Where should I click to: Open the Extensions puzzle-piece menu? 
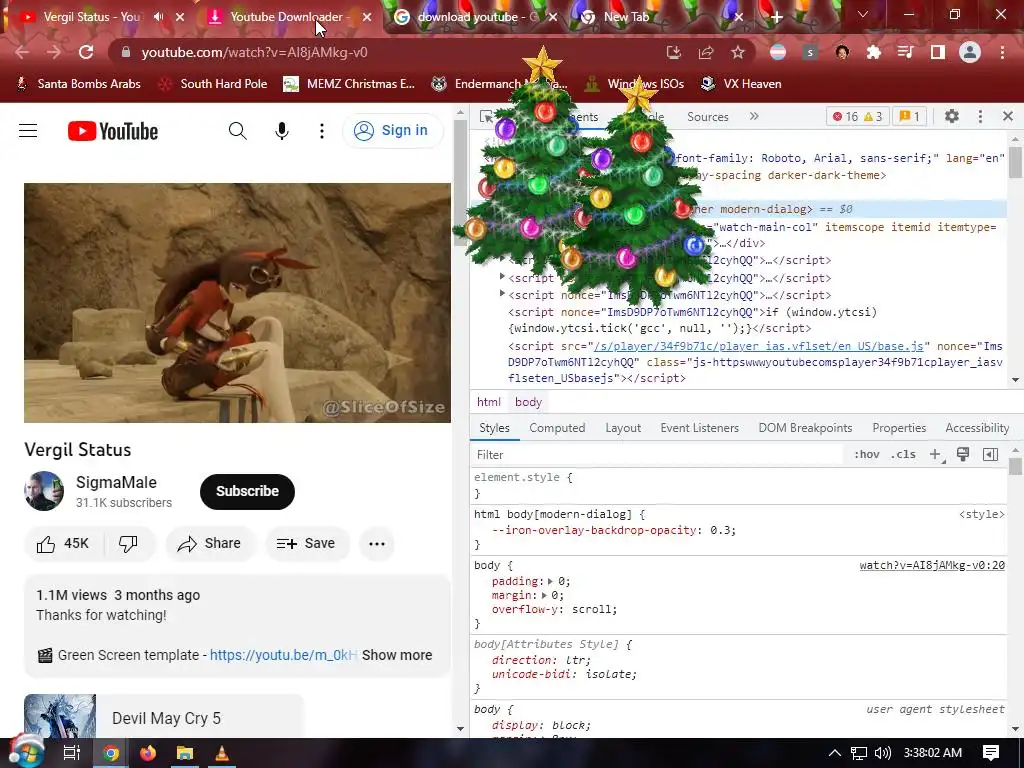874,52
